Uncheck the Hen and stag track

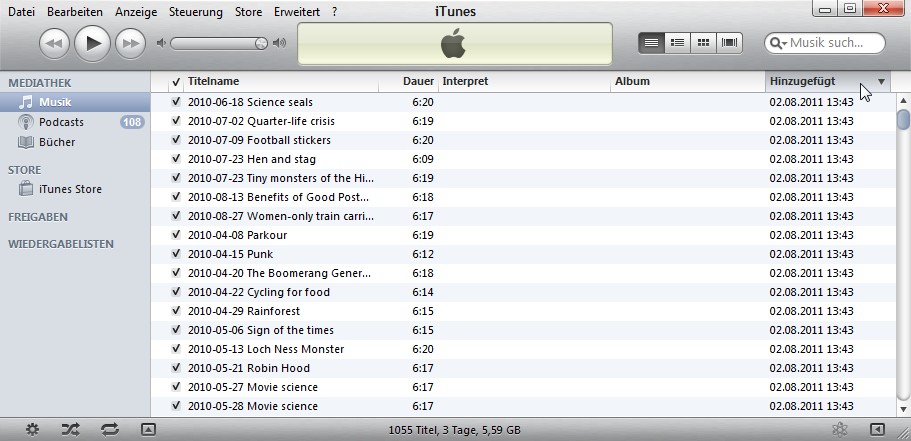pyautogui.click(x=176, y=159)
